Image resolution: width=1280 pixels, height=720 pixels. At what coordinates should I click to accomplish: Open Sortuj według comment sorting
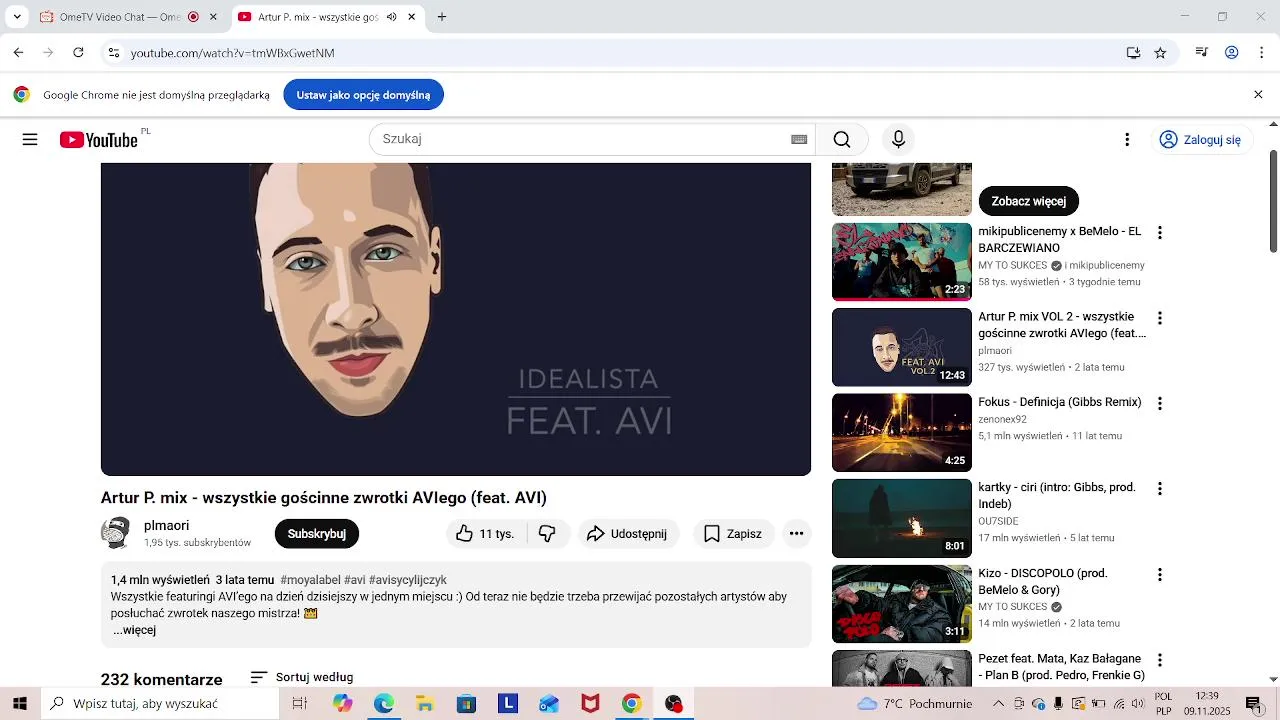(x=302, y=677)
